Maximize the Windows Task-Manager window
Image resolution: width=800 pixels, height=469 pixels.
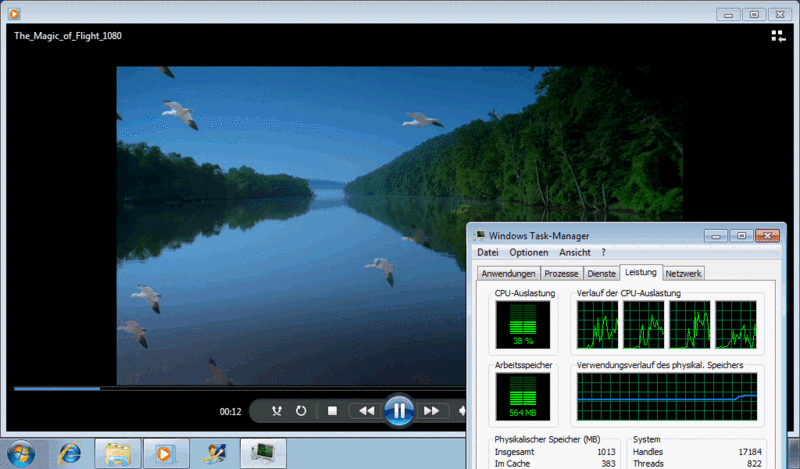click(741, 236)
